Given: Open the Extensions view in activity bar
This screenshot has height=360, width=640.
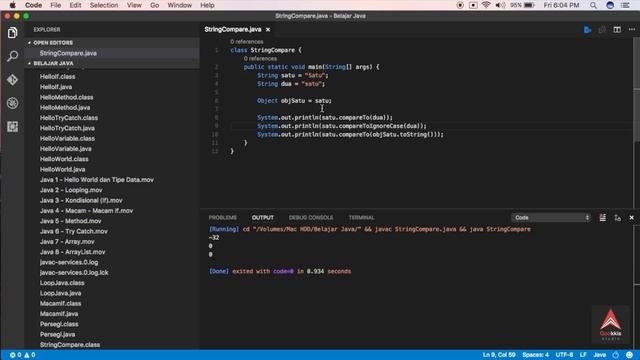Looking at the screenshot, I should pos(12,127).
